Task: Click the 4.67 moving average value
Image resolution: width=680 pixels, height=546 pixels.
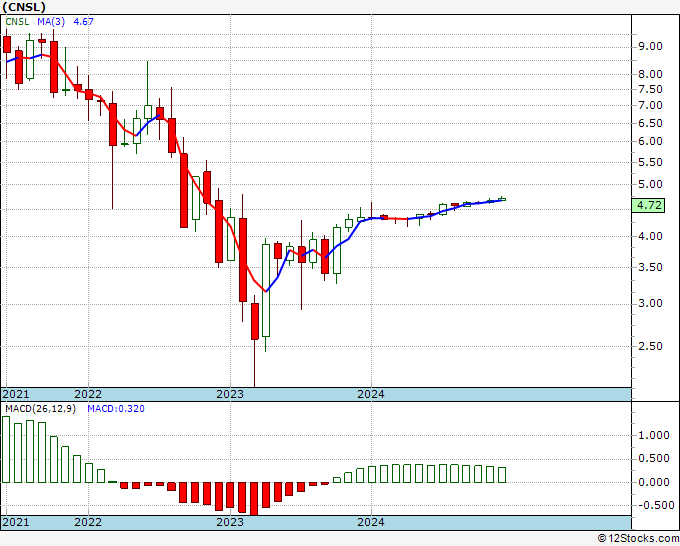Action: point(83,22)
